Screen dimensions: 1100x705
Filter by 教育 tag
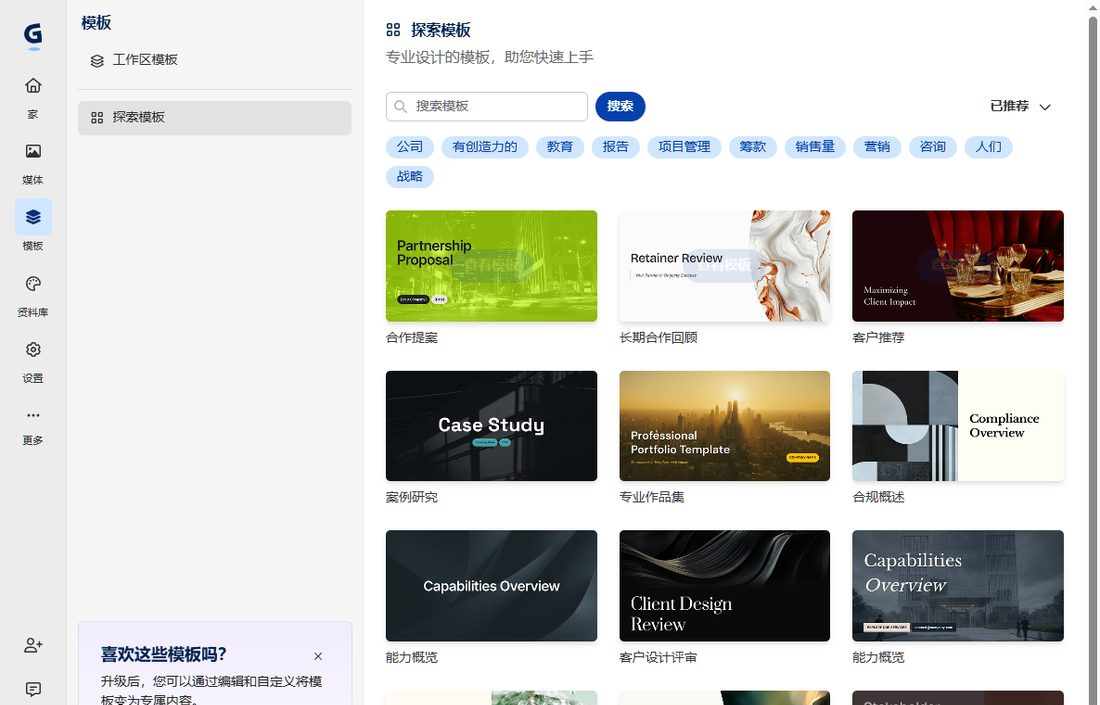click(x=560, y=147)
